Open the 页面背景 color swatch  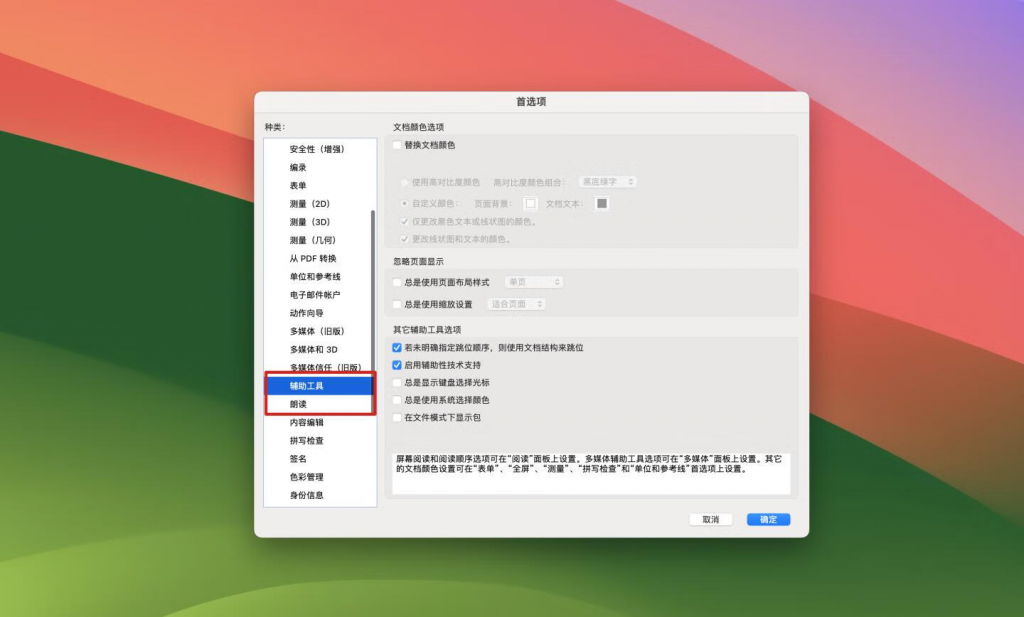(530, 203)
